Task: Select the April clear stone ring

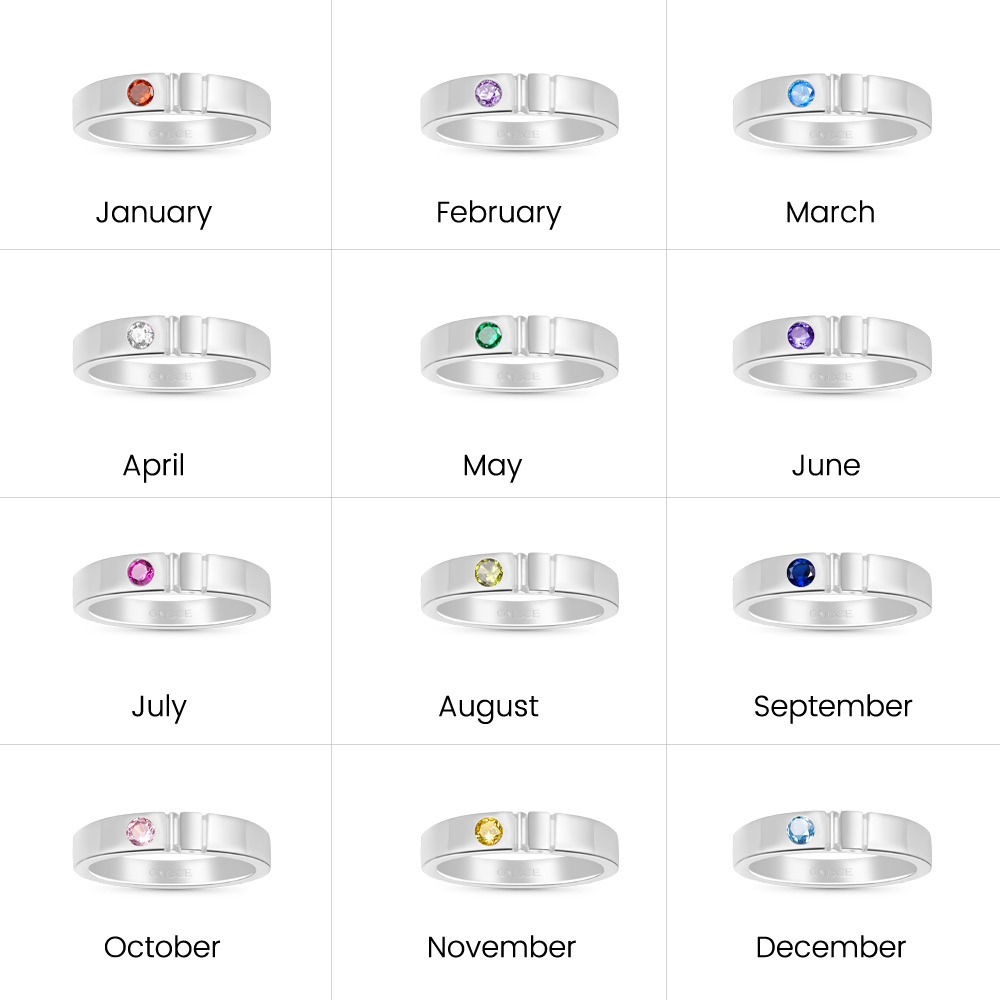Action: 171,353
